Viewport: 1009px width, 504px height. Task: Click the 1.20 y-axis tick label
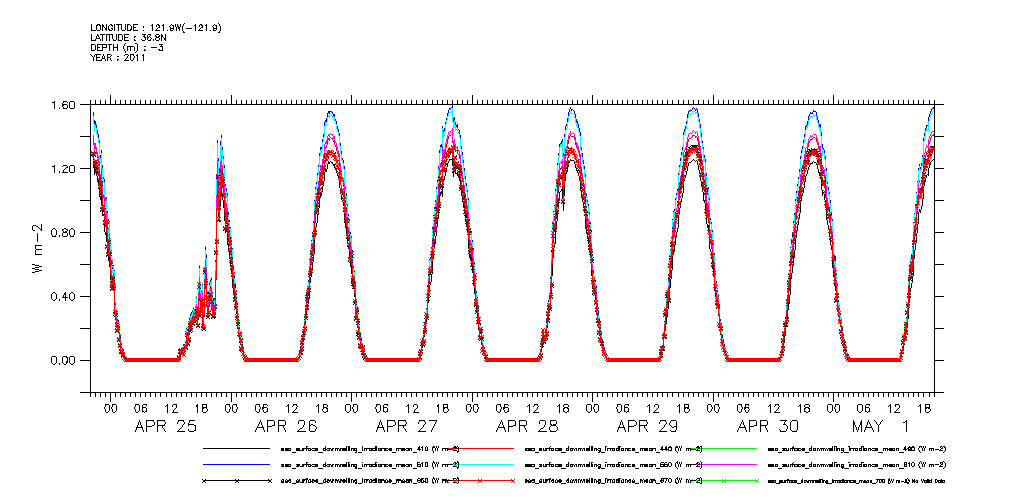click(64, 169)
